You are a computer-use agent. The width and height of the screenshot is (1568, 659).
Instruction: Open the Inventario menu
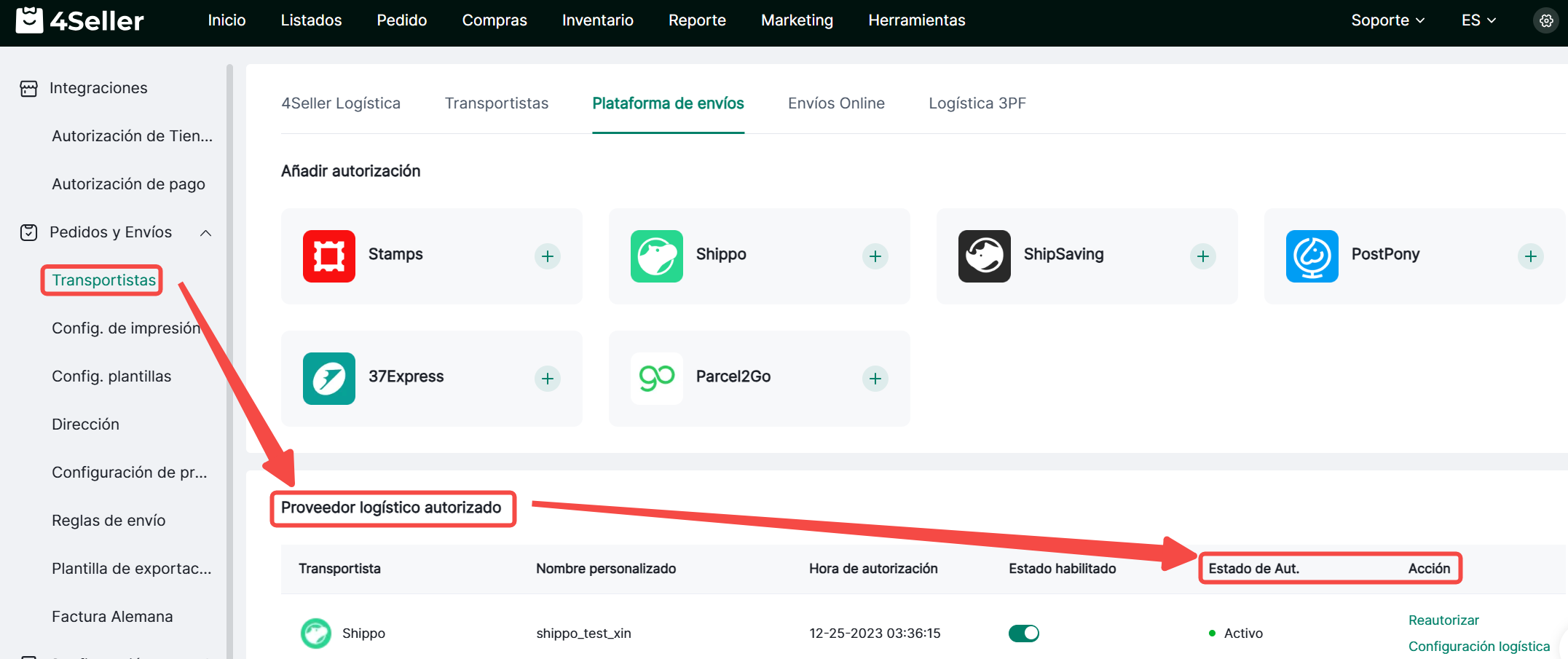point(597,20)
